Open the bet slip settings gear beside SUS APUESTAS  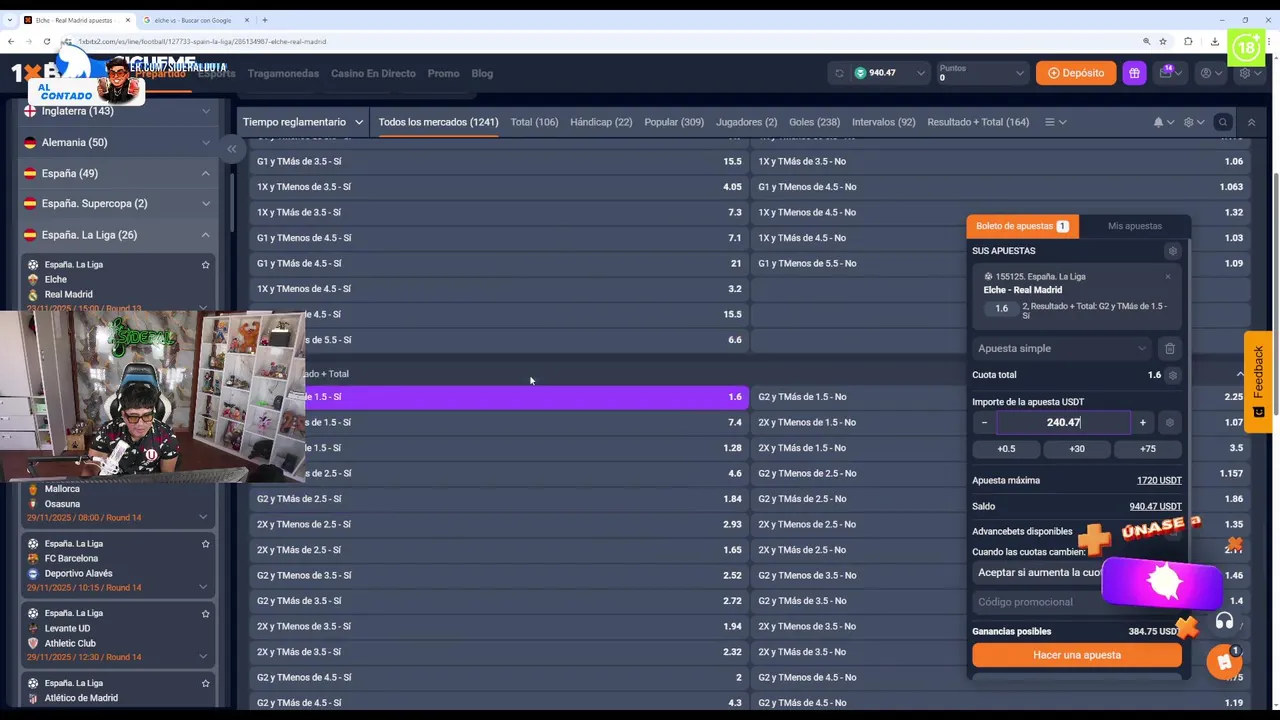click(x=1173, y=251)
